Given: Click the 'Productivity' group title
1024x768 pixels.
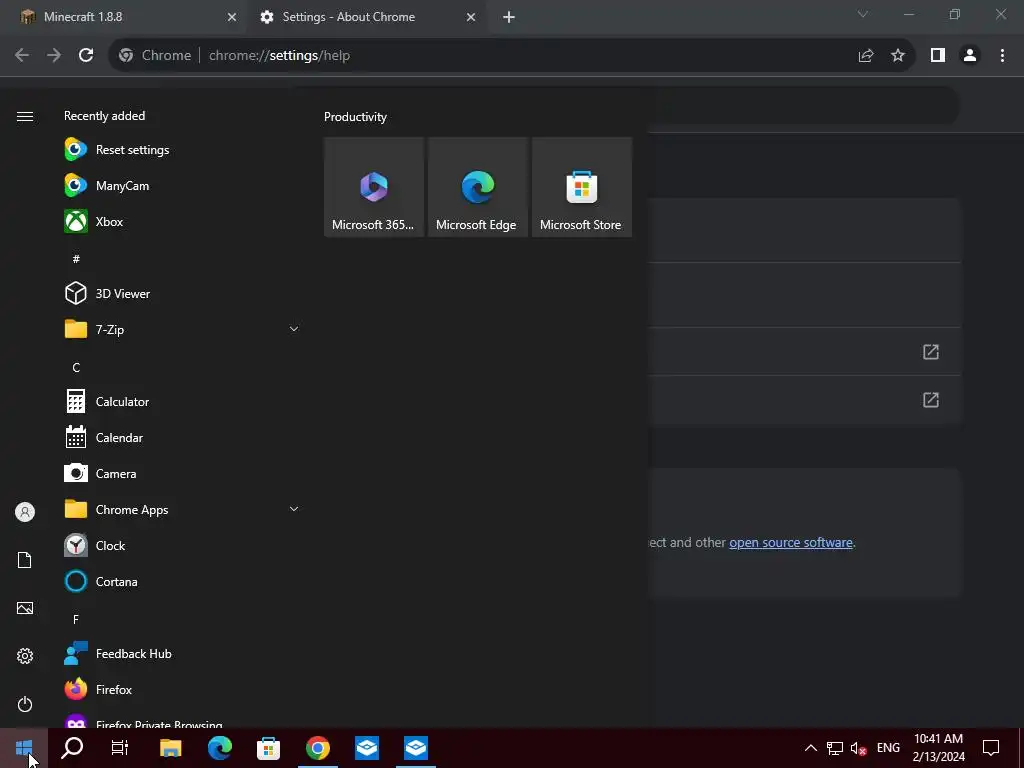Looking at the screenshot, I should pos(355,117).
